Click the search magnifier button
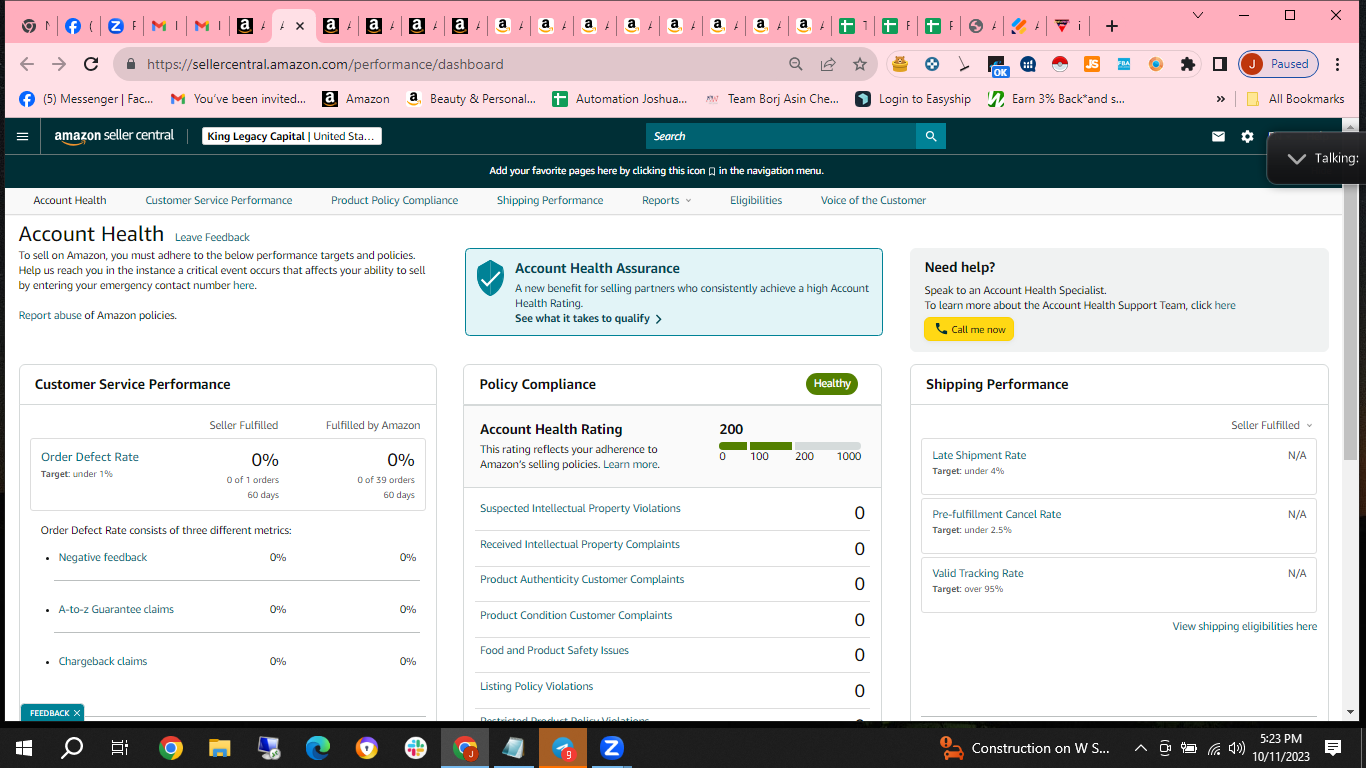This screenshot has width=1366, height=768. click(x=931, y=136)
